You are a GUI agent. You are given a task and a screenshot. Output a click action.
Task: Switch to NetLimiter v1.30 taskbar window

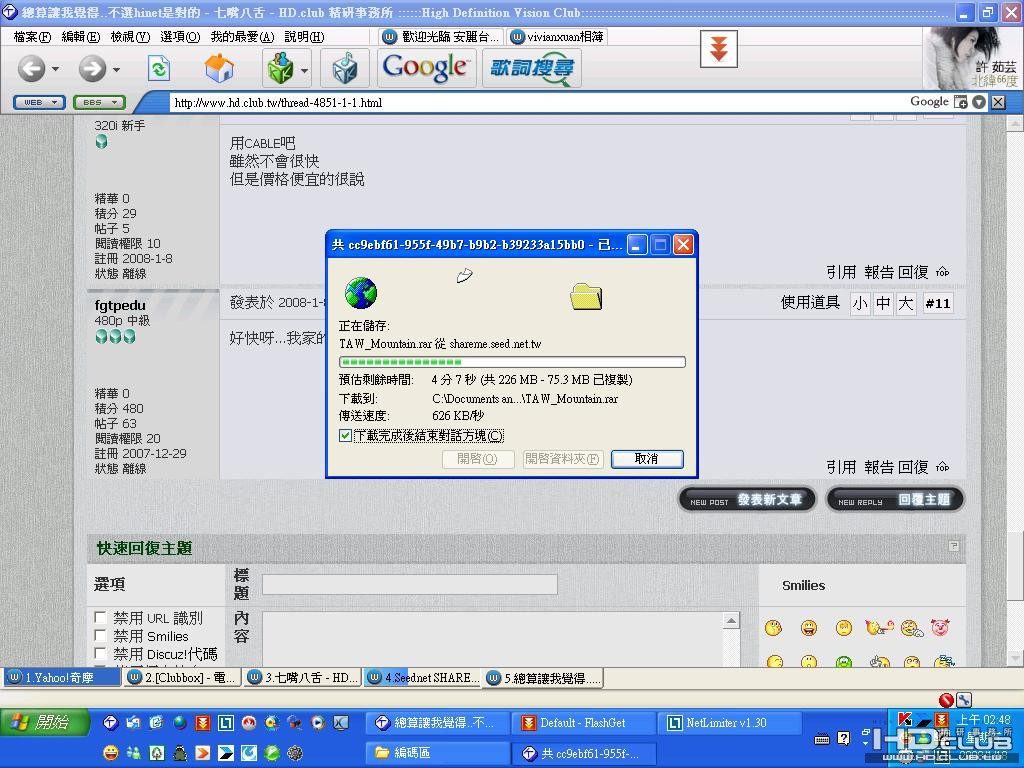click(728, 723)
